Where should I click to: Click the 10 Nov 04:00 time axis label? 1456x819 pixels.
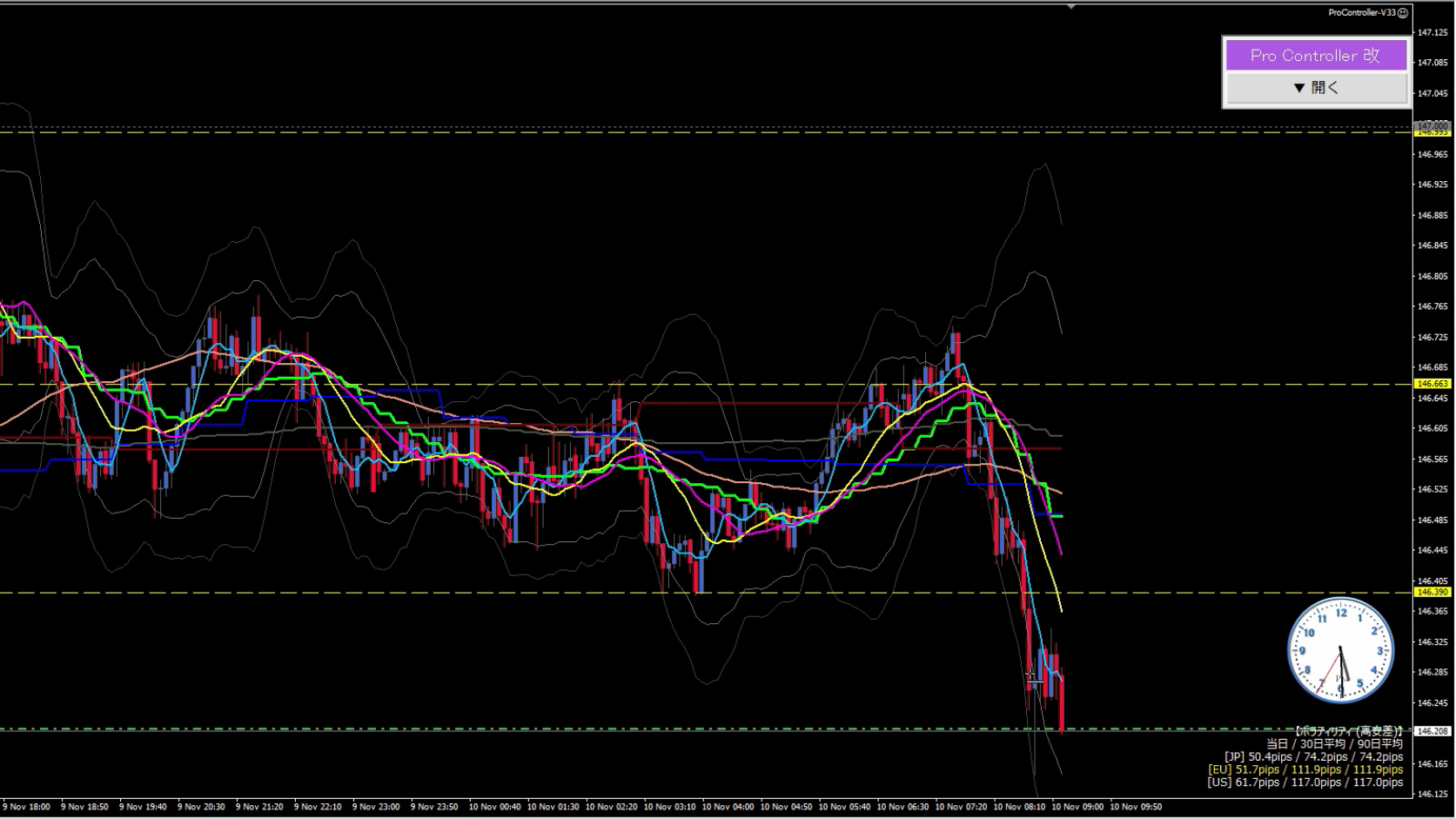(x=728, y=807)
